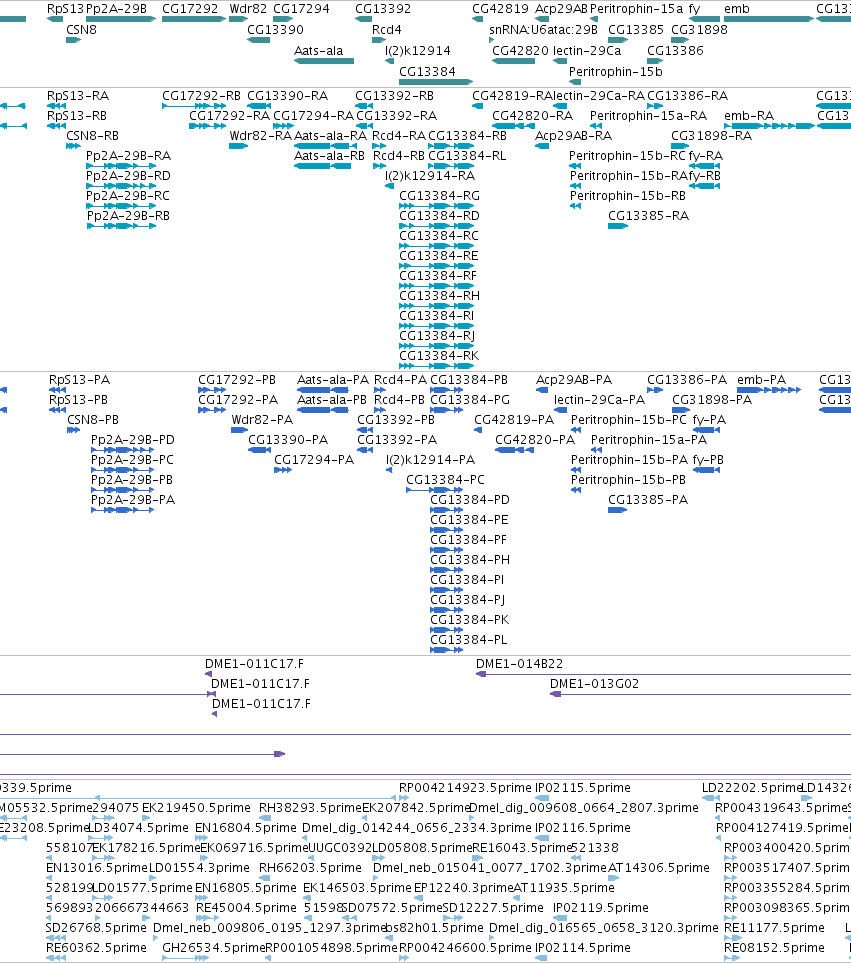Image resolution: width=851 pixels, height=963 pixels.
Task: Open EST LD22202.5prime label
Action: (752, 787)
